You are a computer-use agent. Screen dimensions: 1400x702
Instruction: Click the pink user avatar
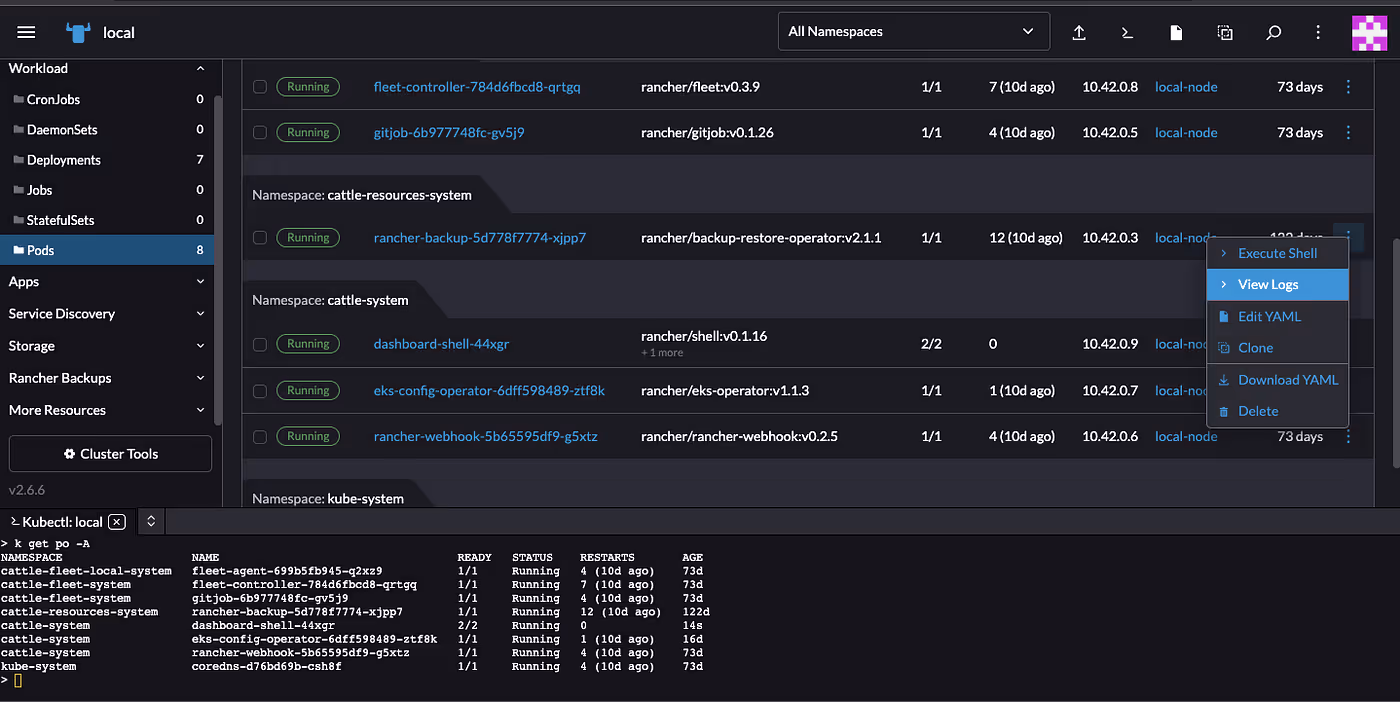[1369, 32]
